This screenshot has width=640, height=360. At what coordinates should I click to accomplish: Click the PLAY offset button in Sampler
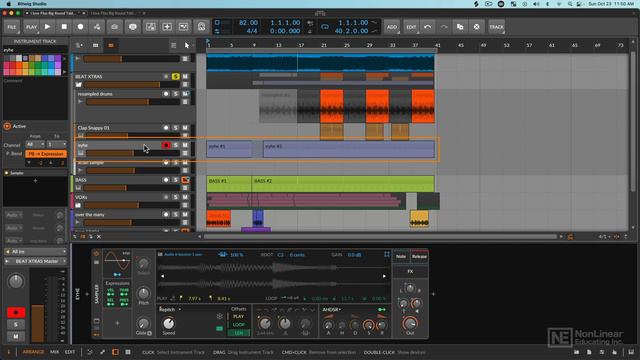[239, 316]
